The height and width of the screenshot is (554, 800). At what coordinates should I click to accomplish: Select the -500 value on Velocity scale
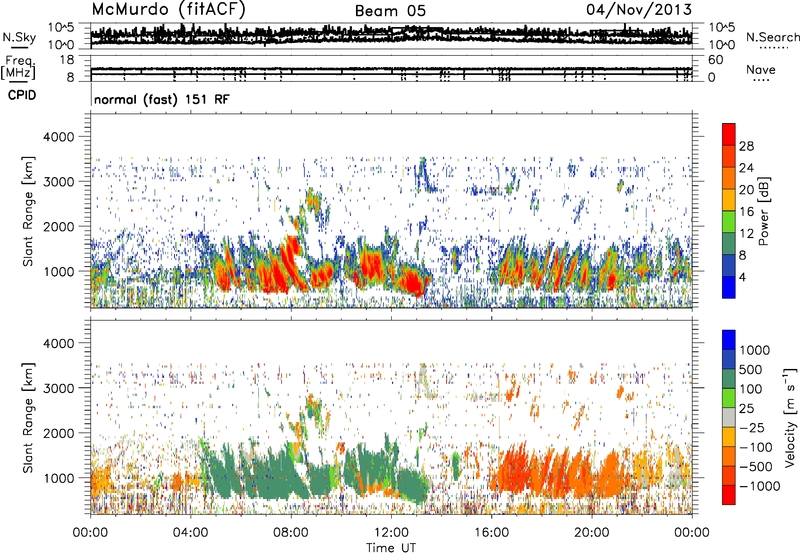coord(756,467)
